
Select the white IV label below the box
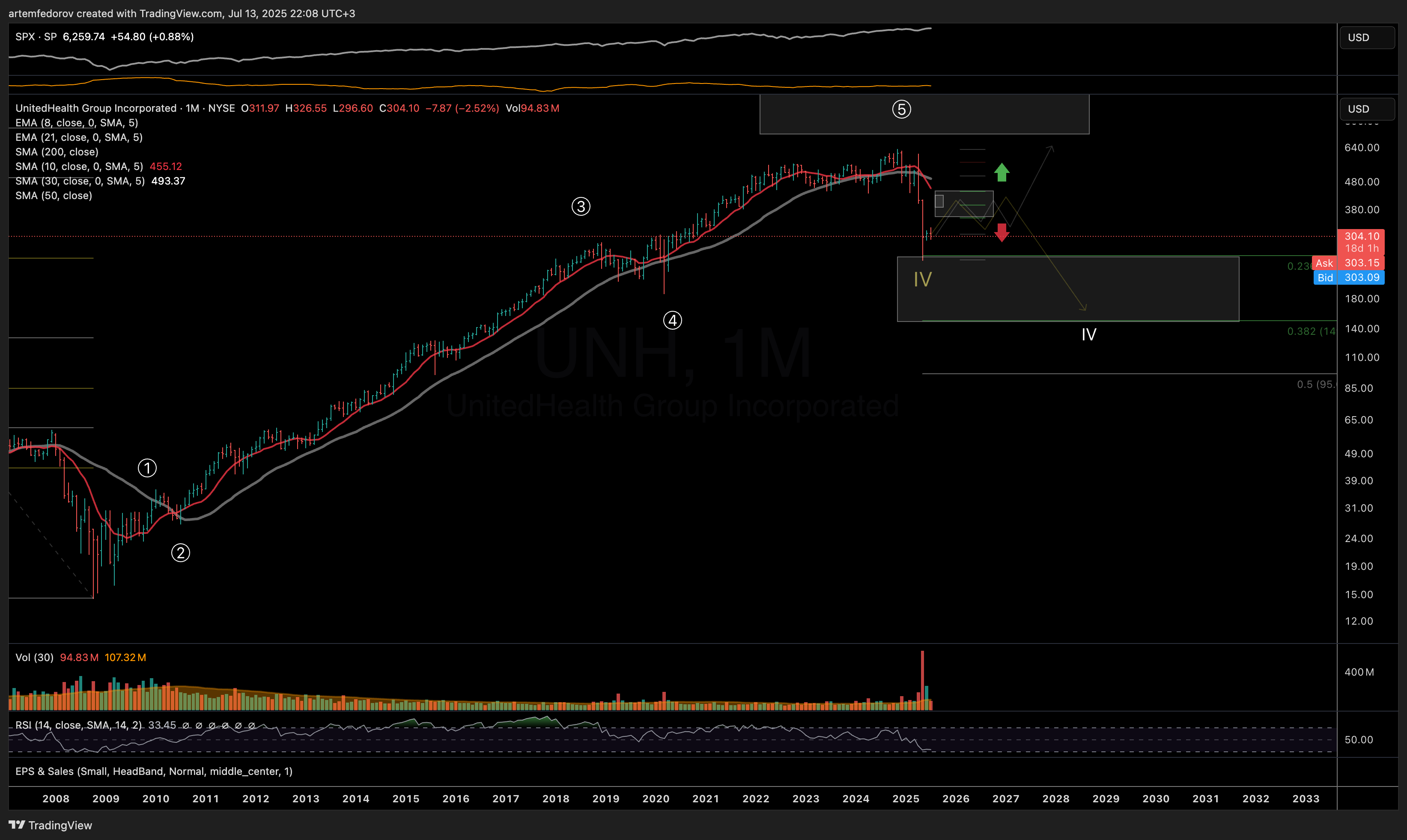coord(1088,334)
